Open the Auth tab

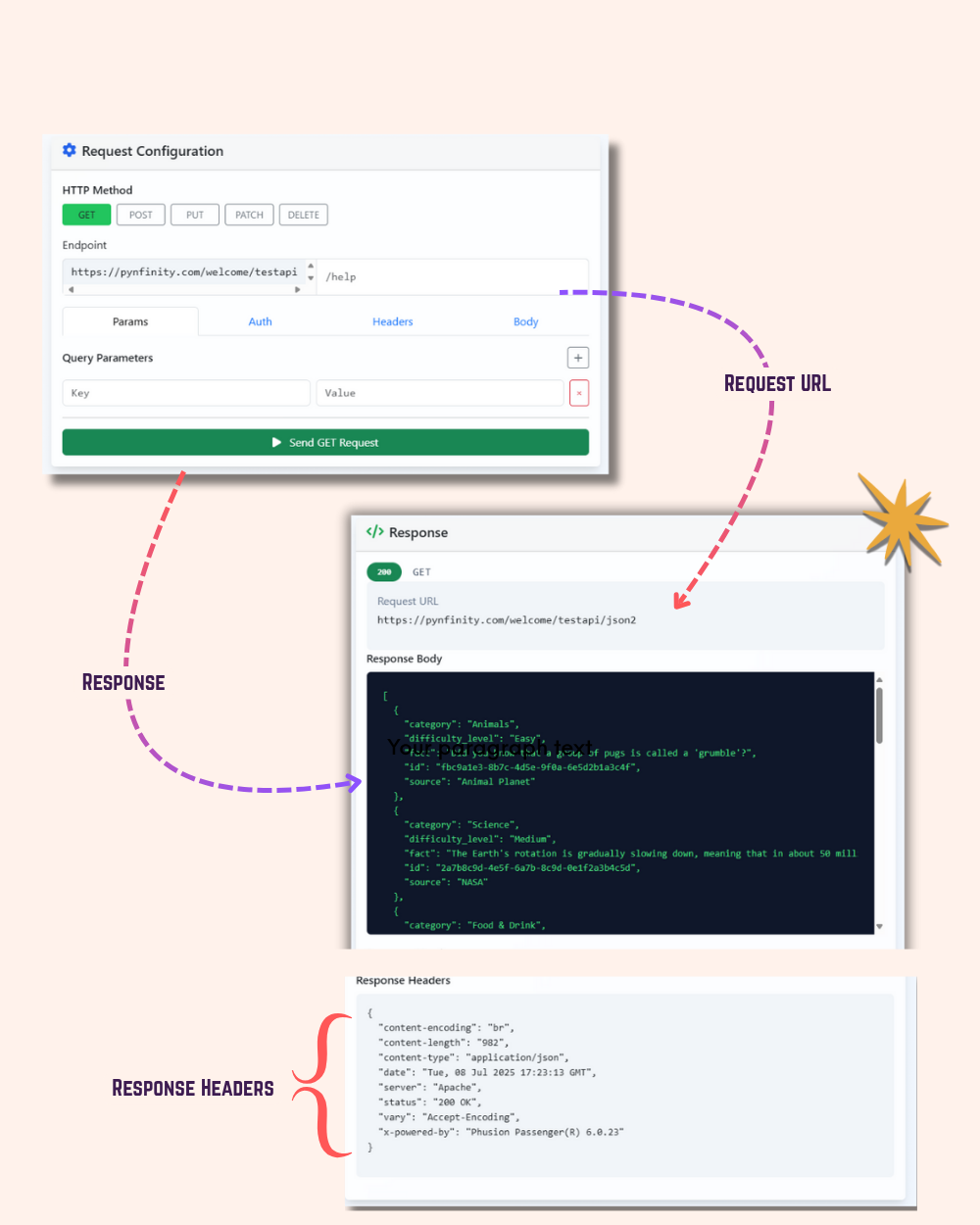pos(260,321)
